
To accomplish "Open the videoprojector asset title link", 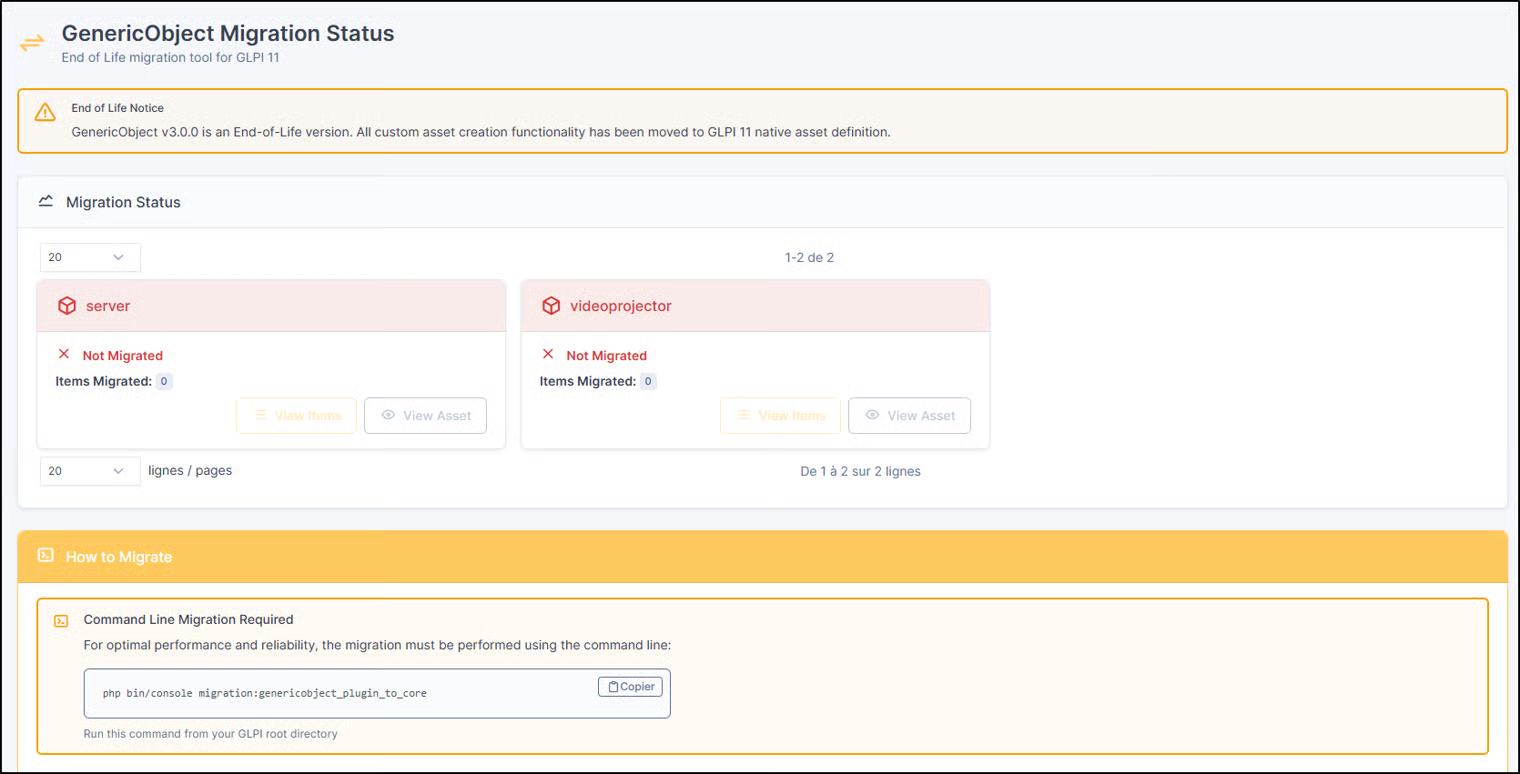I will [620, 306].
